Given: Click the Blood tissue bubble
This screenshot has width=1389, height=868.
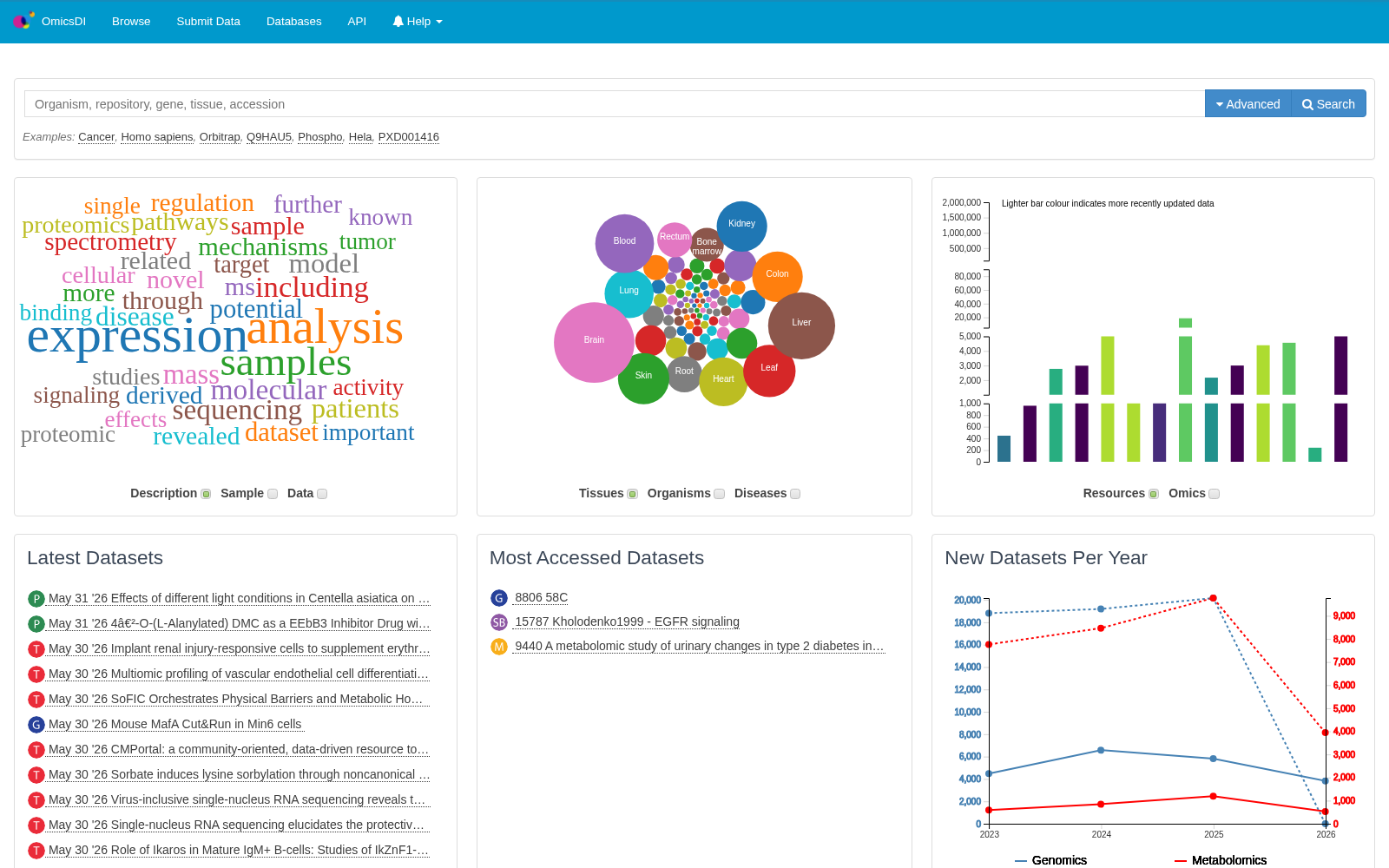Looking at the screenshot, I should 624,243.
